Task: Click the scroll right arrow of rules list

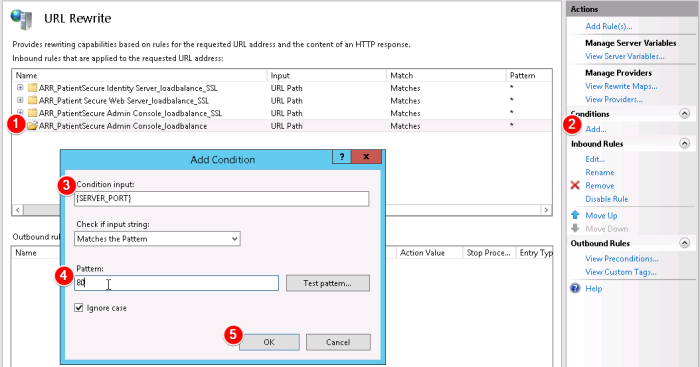Action: 546,210
